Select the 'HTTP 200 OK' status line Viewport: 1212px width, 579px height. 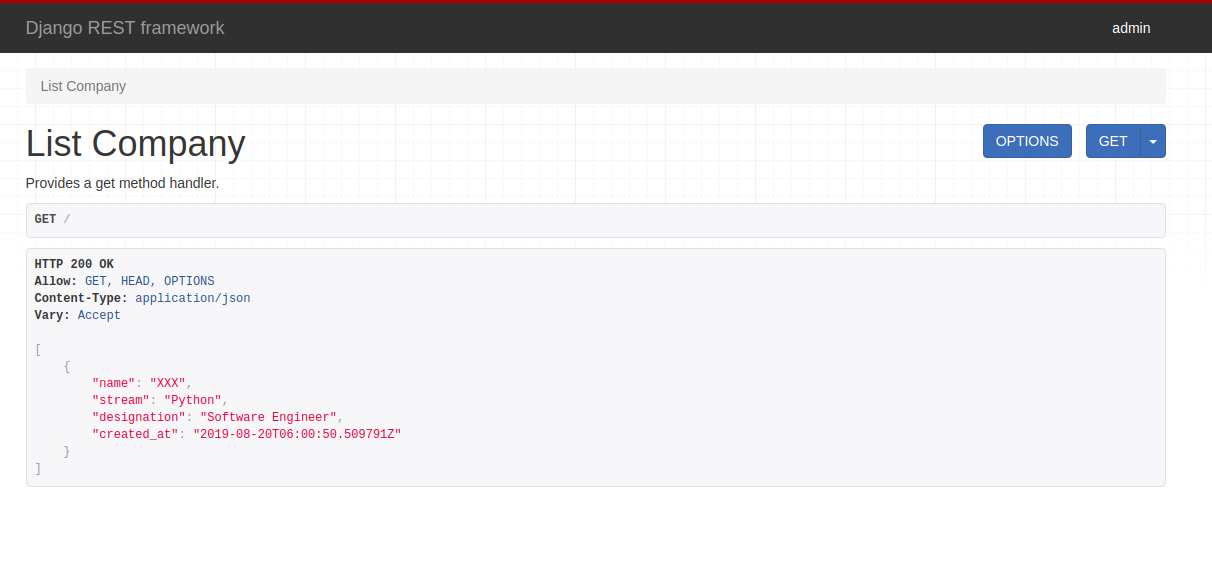point(74,264)
